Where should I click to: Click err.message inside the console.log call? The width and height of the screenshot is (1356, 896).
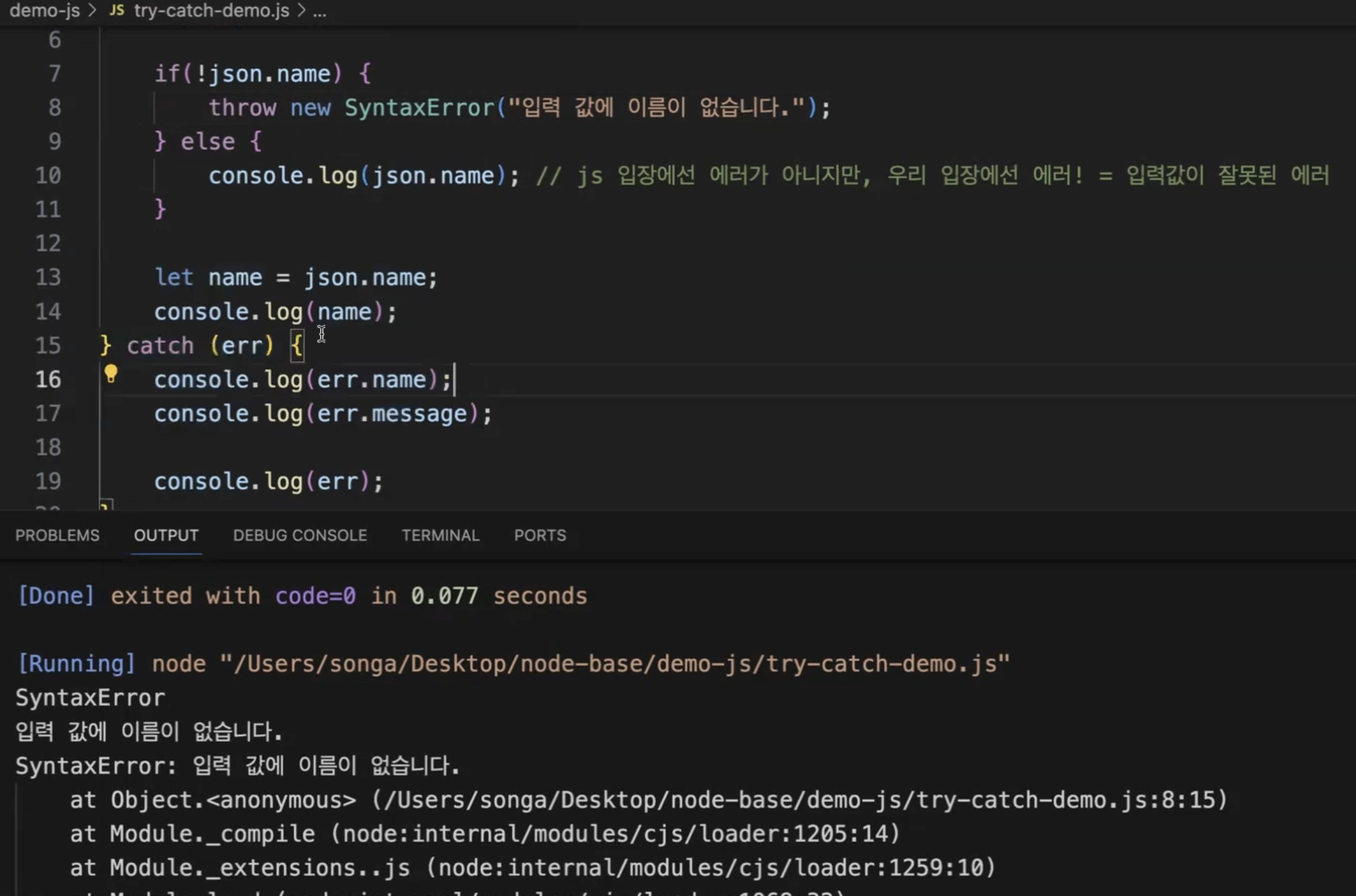[391, 414]
